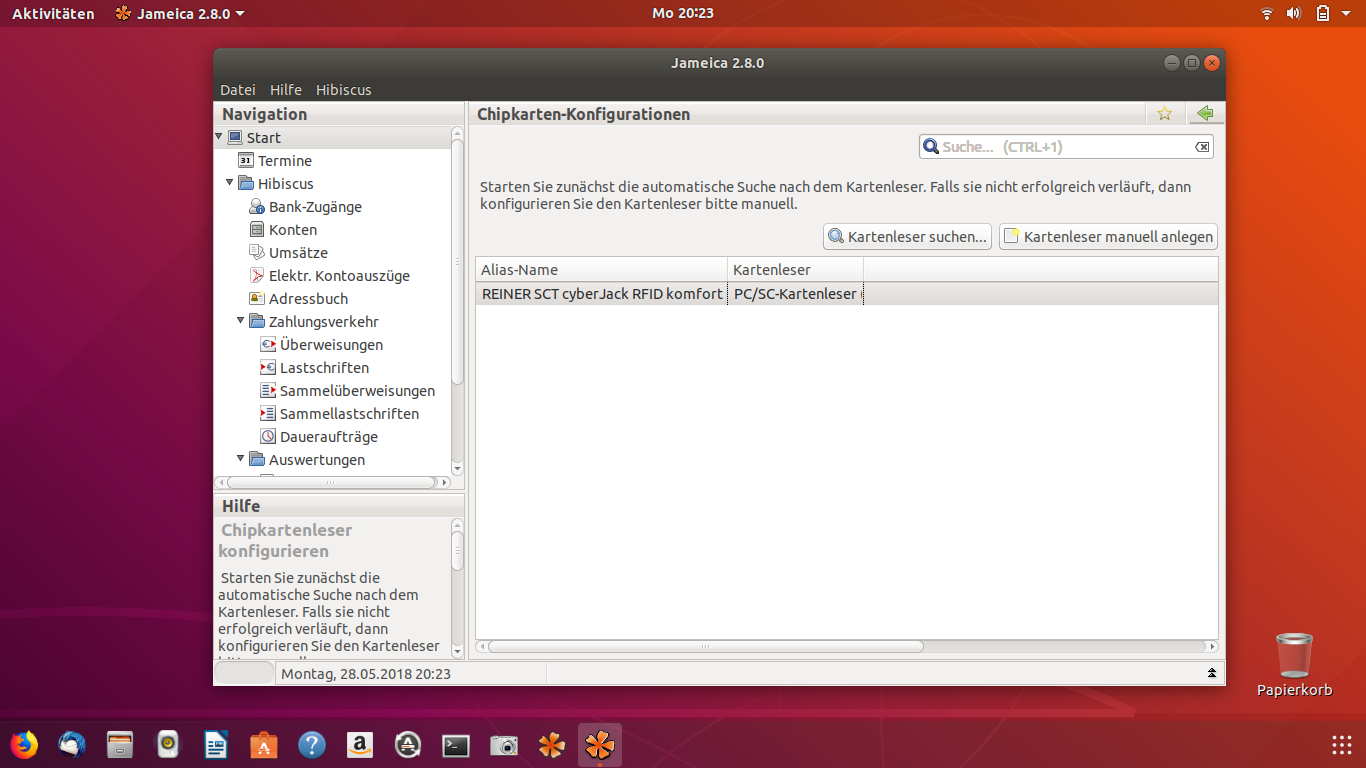Click the Termine calendar icon
This screenshot has height=768, width=1366.
[246, 160]
